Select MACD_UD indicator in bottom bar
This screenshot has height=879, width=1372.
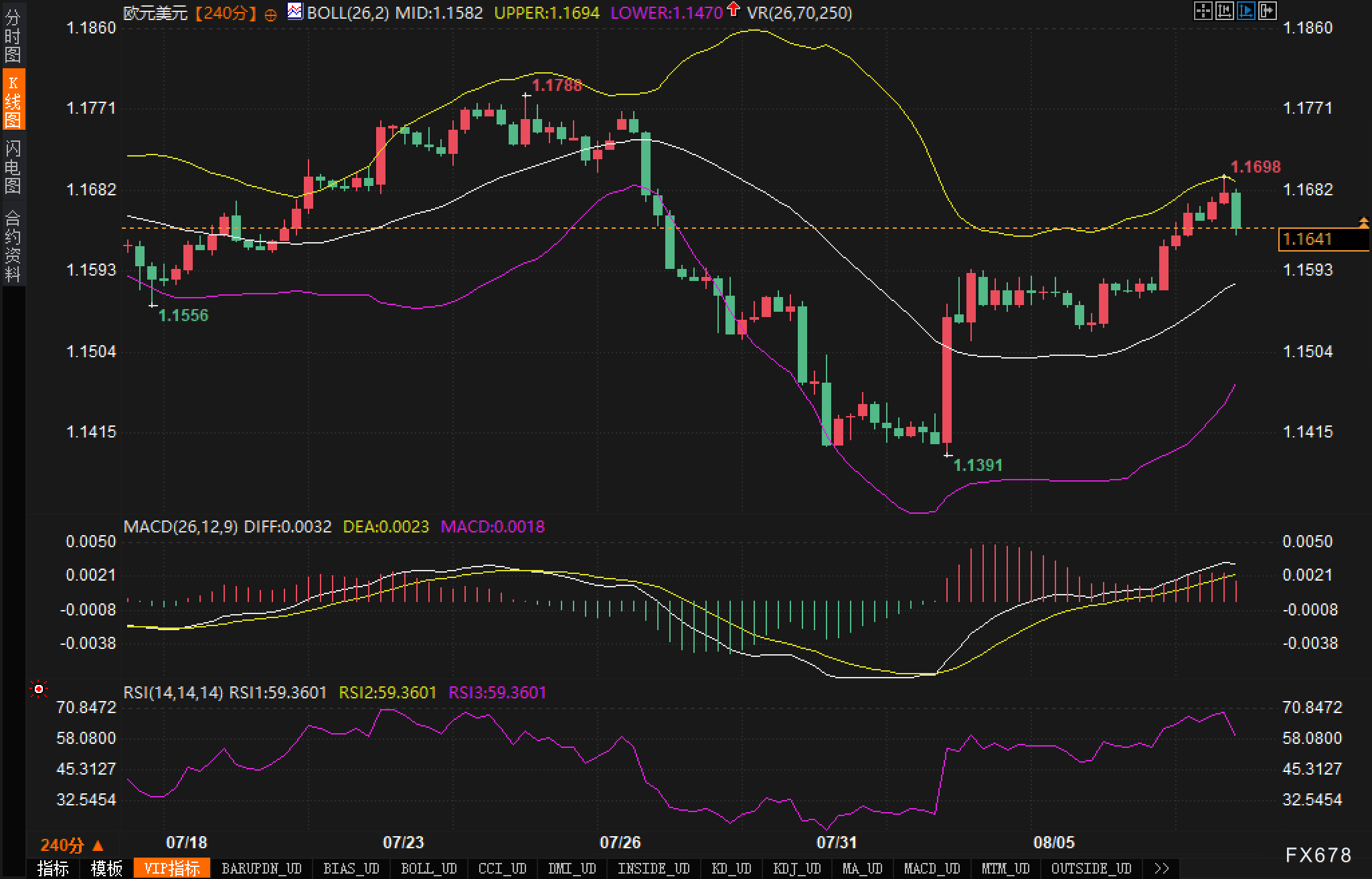click(932, 868)
